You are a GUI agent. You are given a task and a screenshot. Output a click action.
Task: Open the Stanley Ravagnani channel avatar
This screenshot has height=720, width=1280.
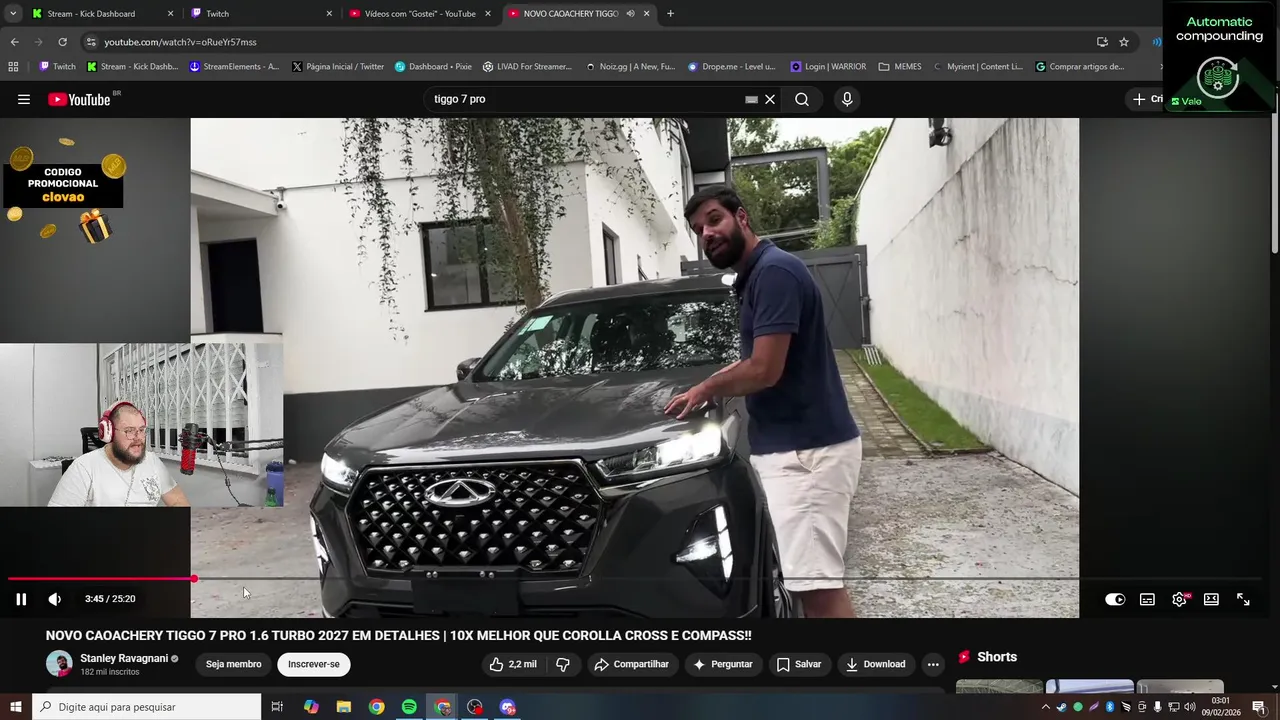pyautogui.click(x=59, y=664)
